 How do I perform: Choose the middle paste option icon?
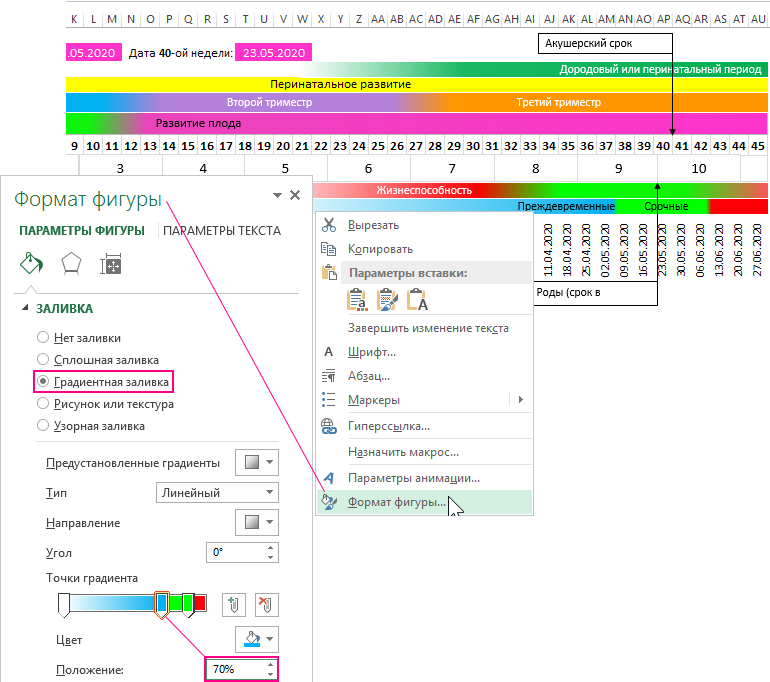(x=388, y=299)
